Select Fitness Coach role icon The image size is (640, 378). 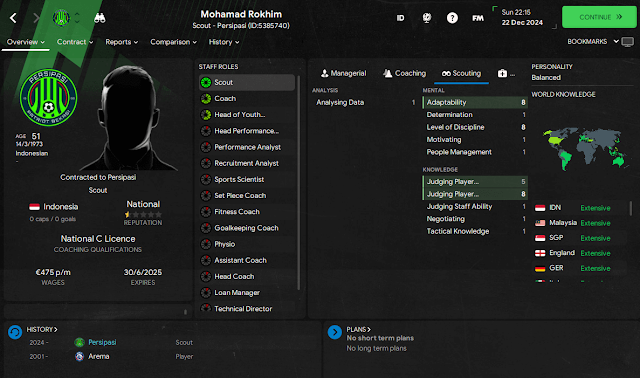point(206,212)
